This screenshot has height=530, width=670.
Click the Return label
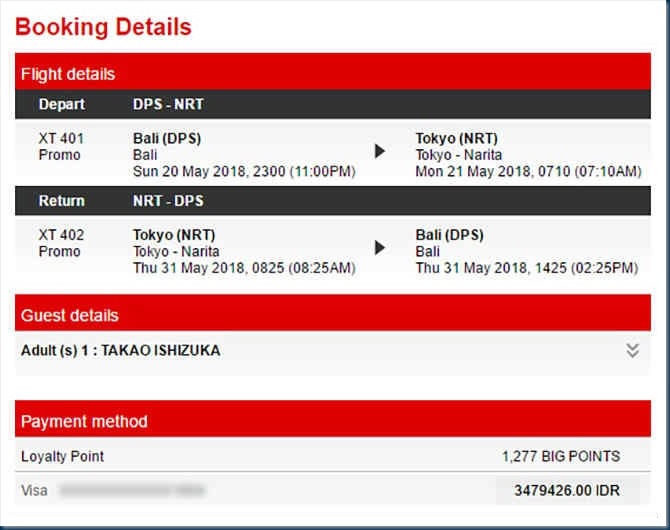point(62,201)
